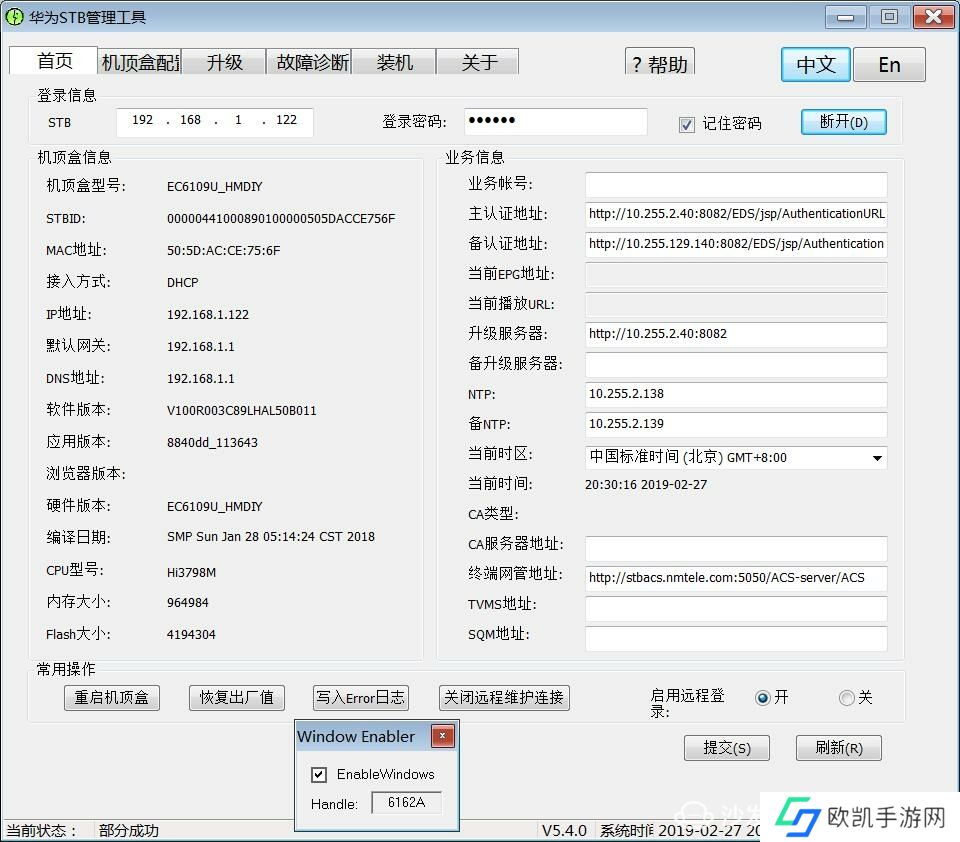Screen dimensions: 960x842
Task: Open the 装机 tab
Action: (x=395, y=62)
